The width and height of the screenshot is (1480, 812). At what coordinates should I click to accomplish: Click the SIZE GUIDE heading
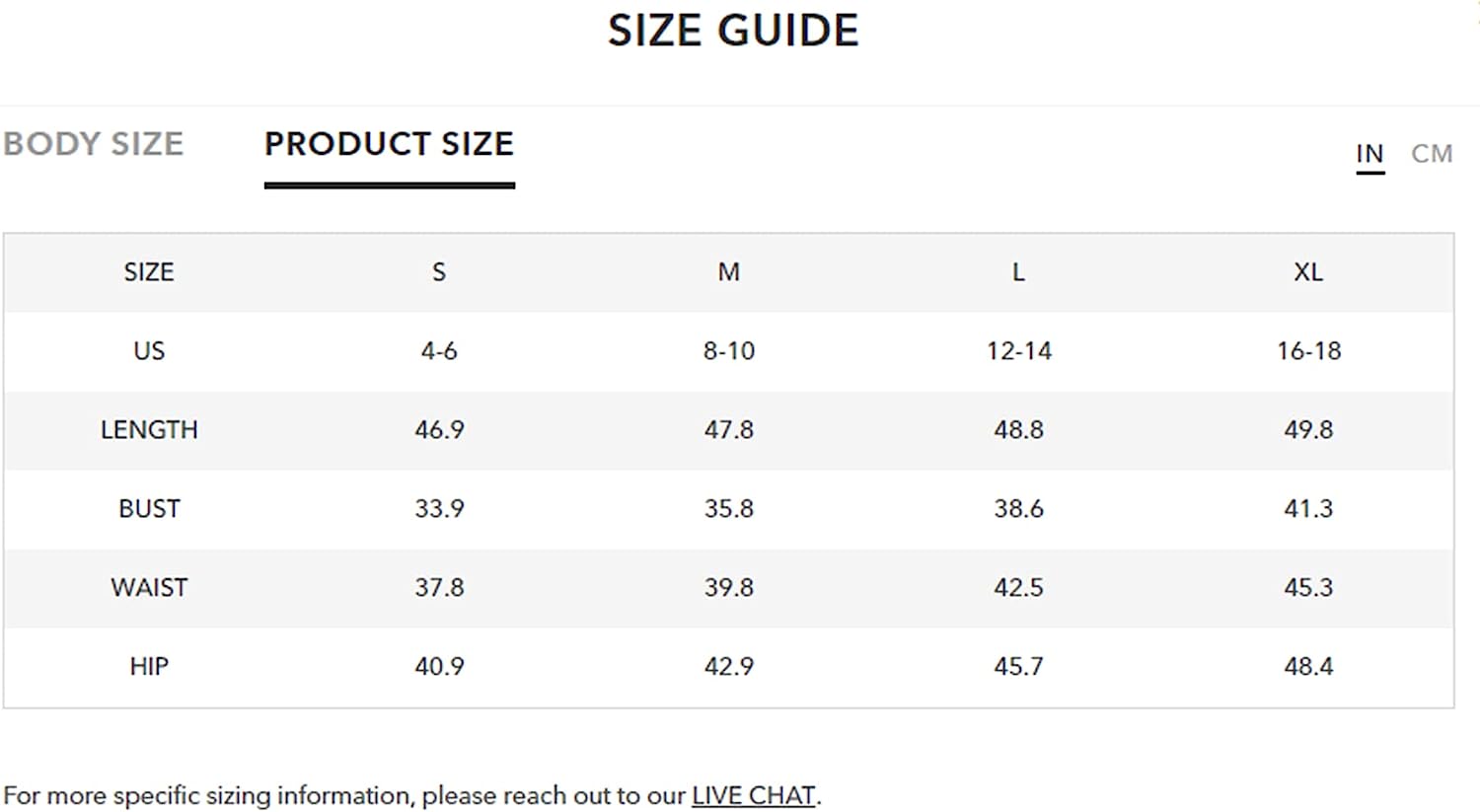733,31
